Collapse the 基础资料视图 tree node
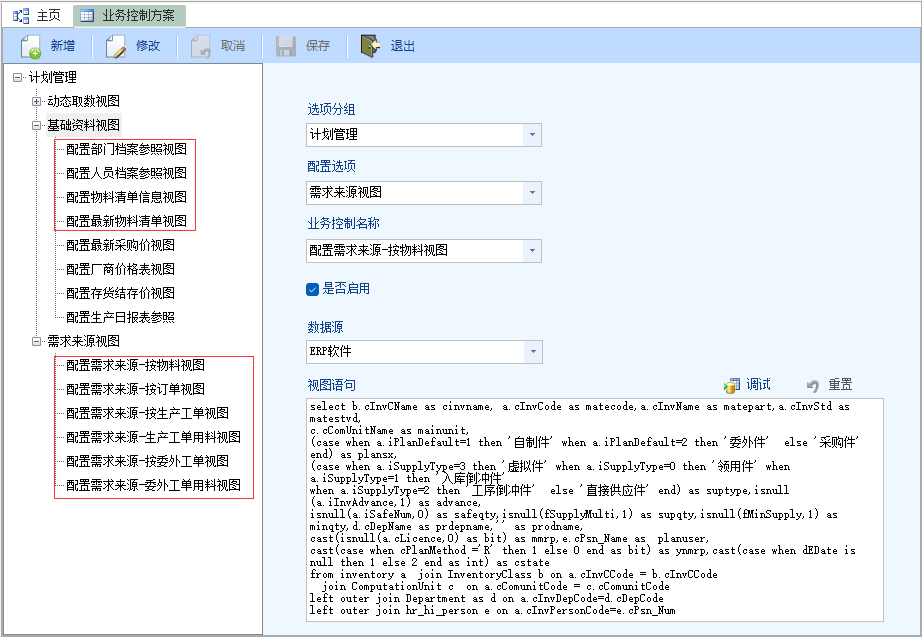Screen dimensions: 922x637 pyautogui.click(x=37, y=125)
